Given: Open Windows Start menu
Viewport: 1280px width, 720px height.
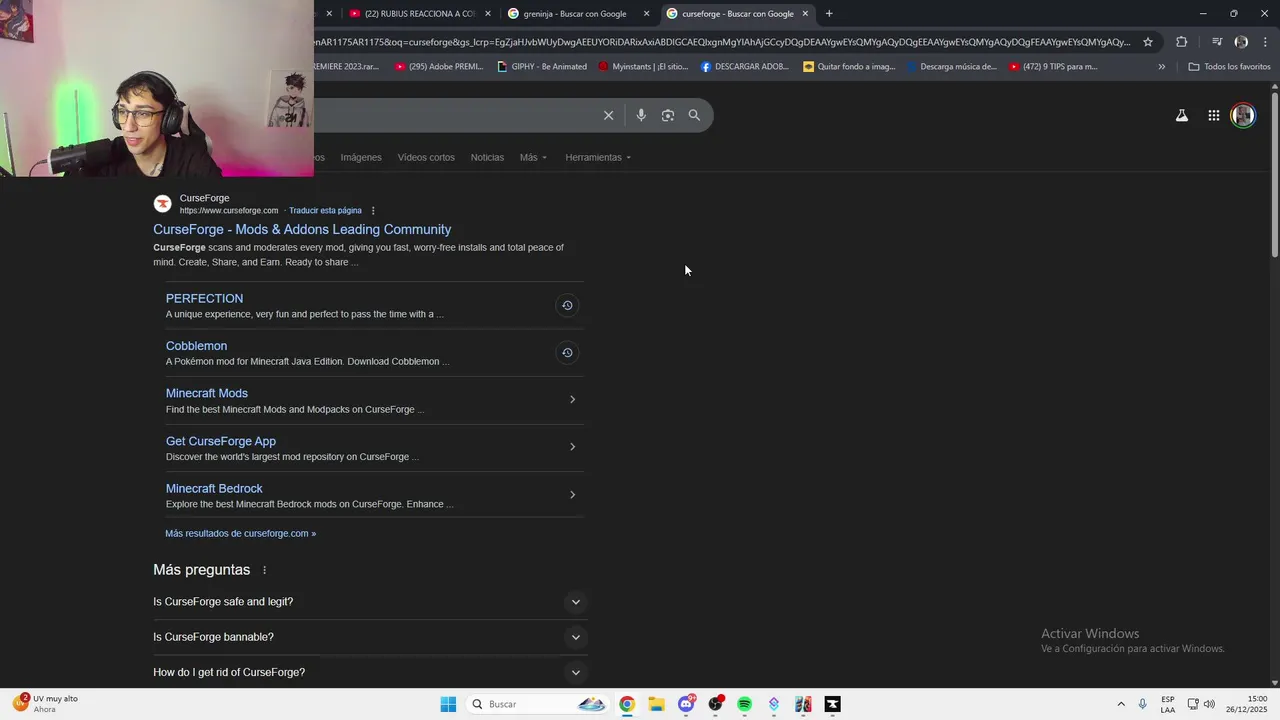Looking at the screenshot, I should 448,704.
